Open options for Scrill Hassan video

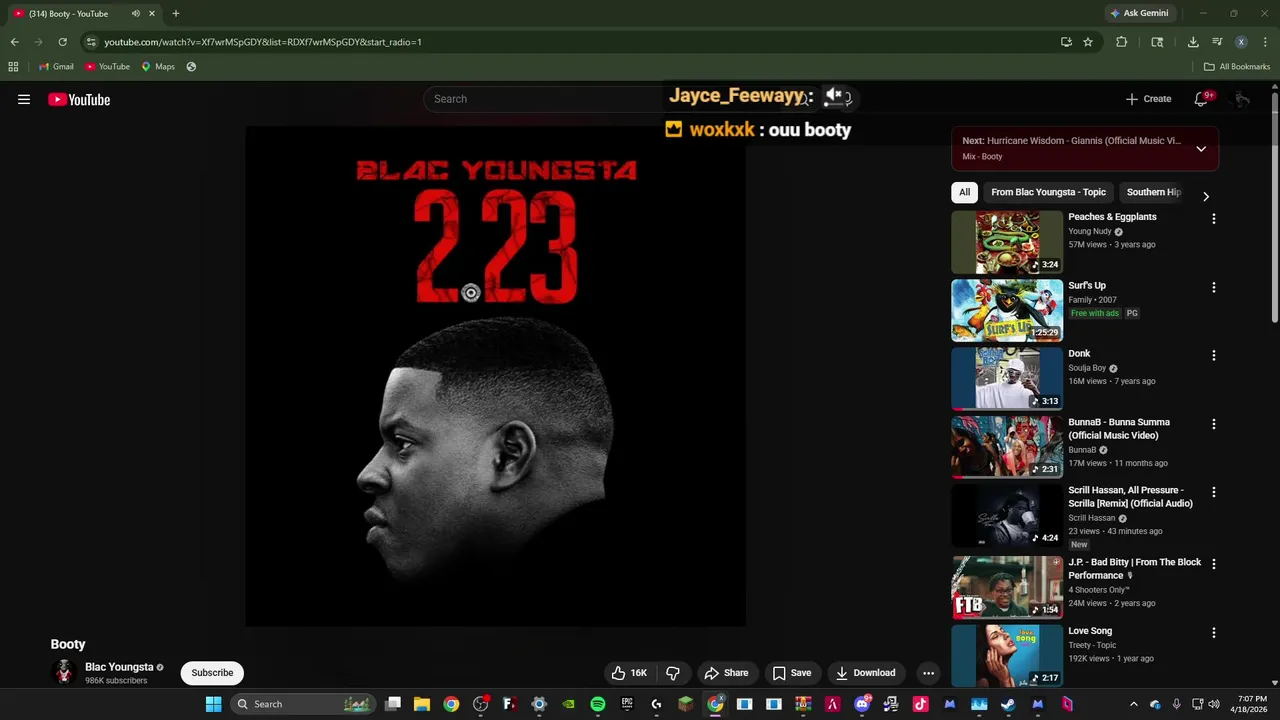pos(1214,492)
